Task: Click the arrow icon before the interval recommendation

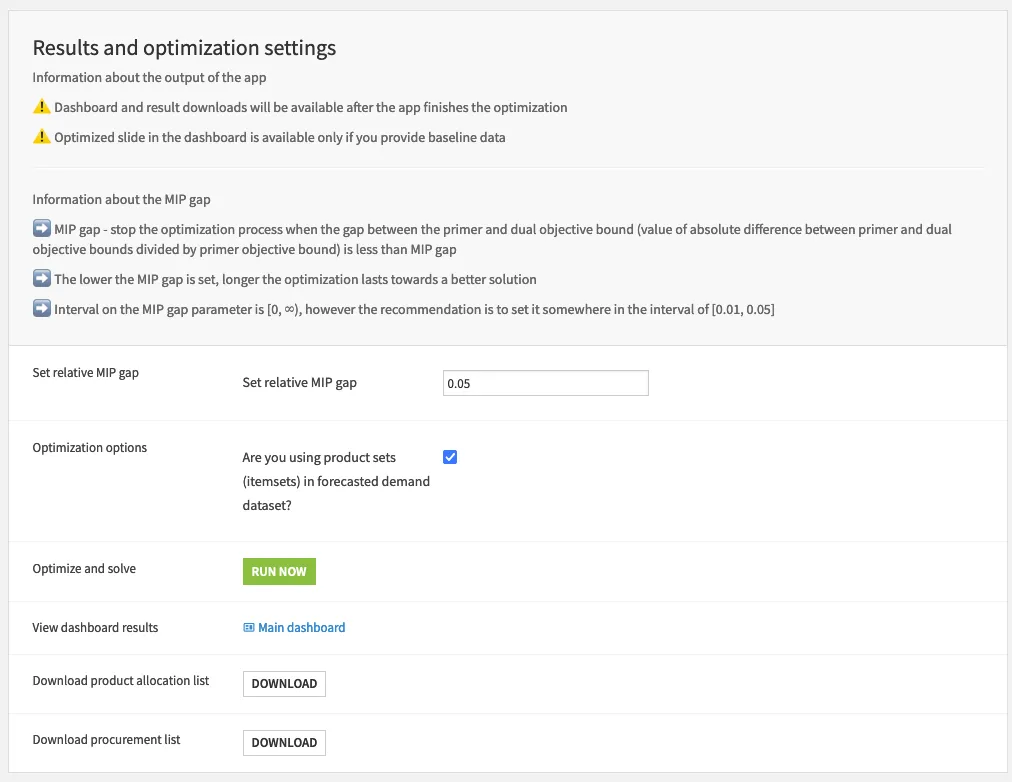Action: point(41,309)
